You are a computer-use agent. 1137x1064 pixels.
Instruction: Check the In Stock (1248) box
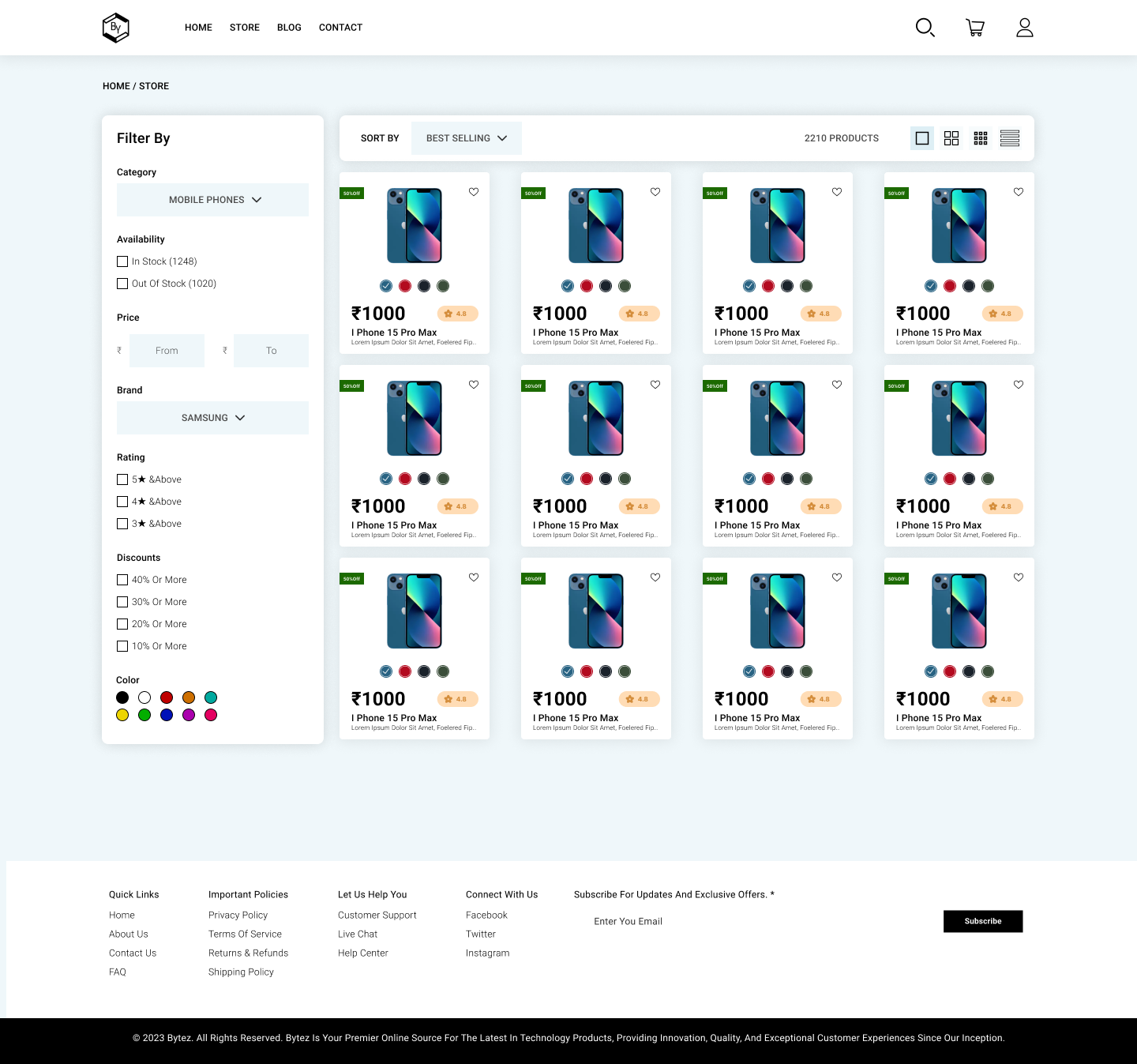(x=122, y=261)
